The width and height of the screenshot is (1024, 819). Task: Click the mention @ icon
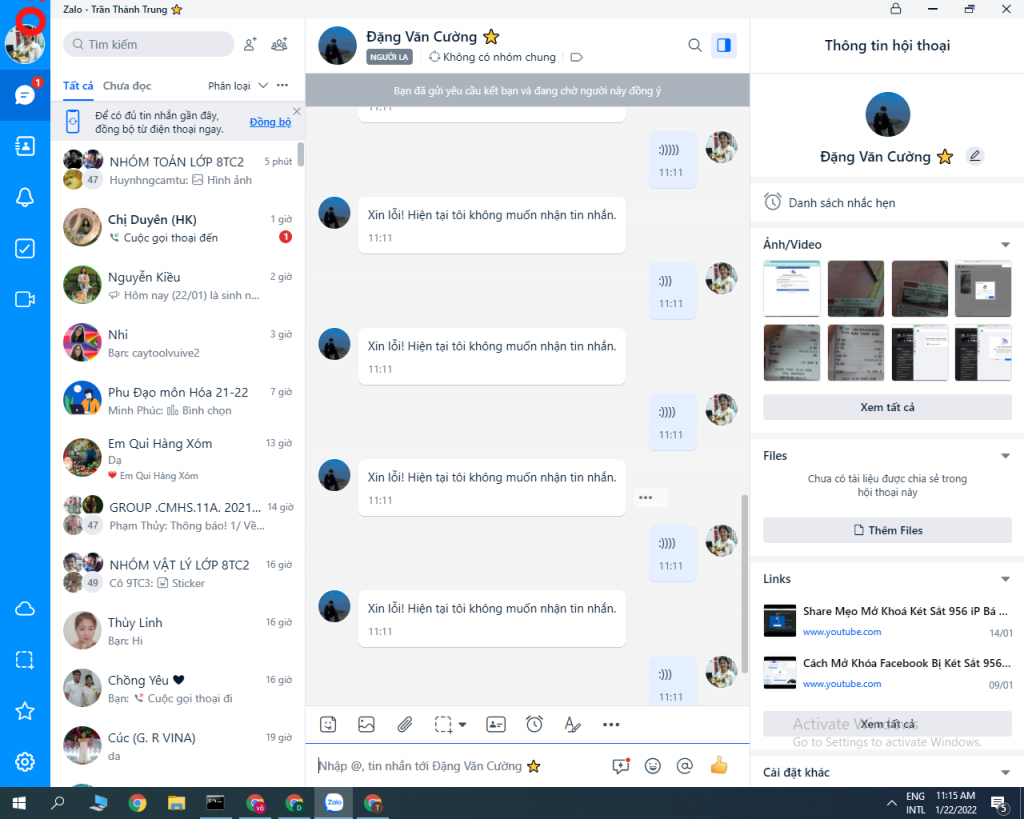click(684, 765)
